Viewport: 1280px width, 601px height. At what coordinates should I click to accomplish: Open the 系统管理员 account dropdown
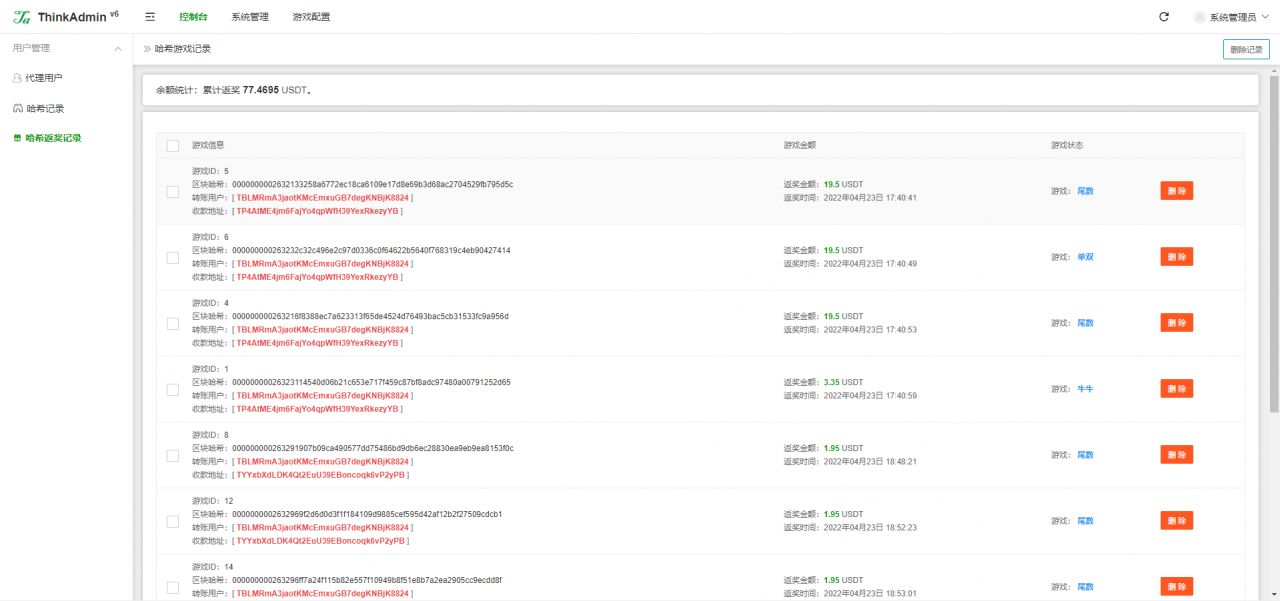pos(1232,17)
